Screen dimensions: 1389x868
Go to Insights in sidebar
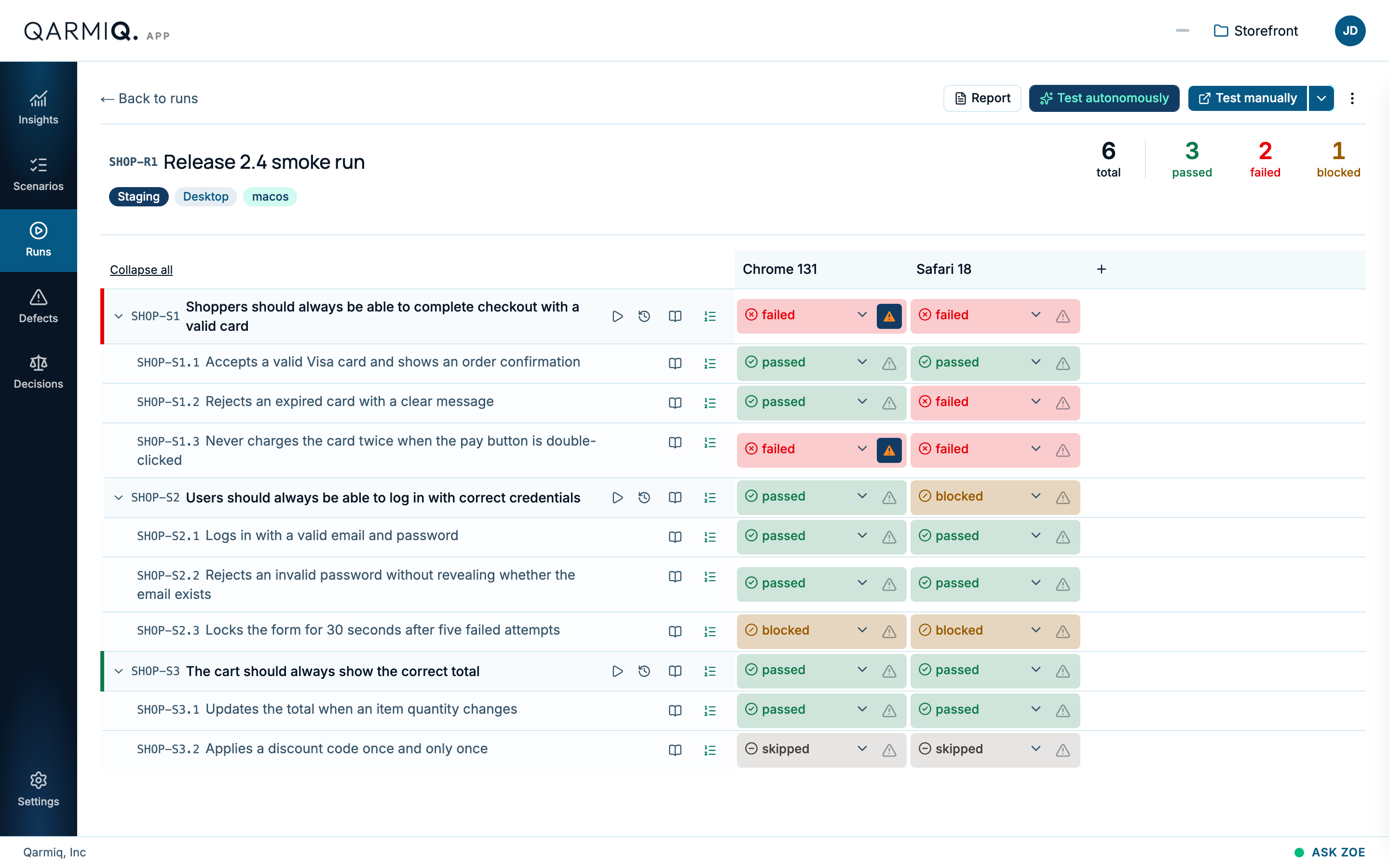pos(39,108)
